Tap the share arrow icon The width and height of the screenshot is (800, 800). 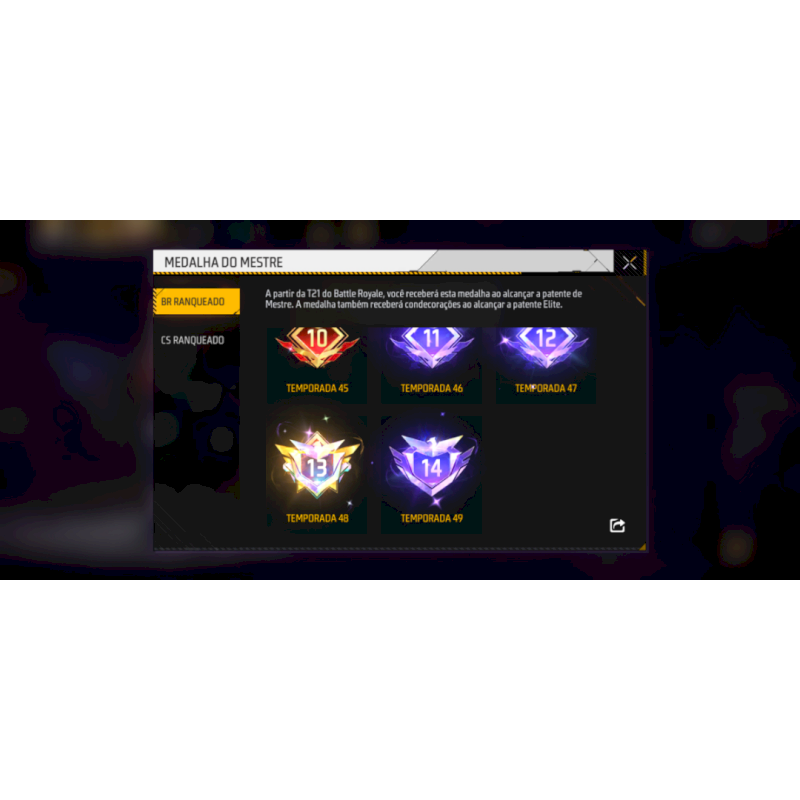click(x=617, y=526)
